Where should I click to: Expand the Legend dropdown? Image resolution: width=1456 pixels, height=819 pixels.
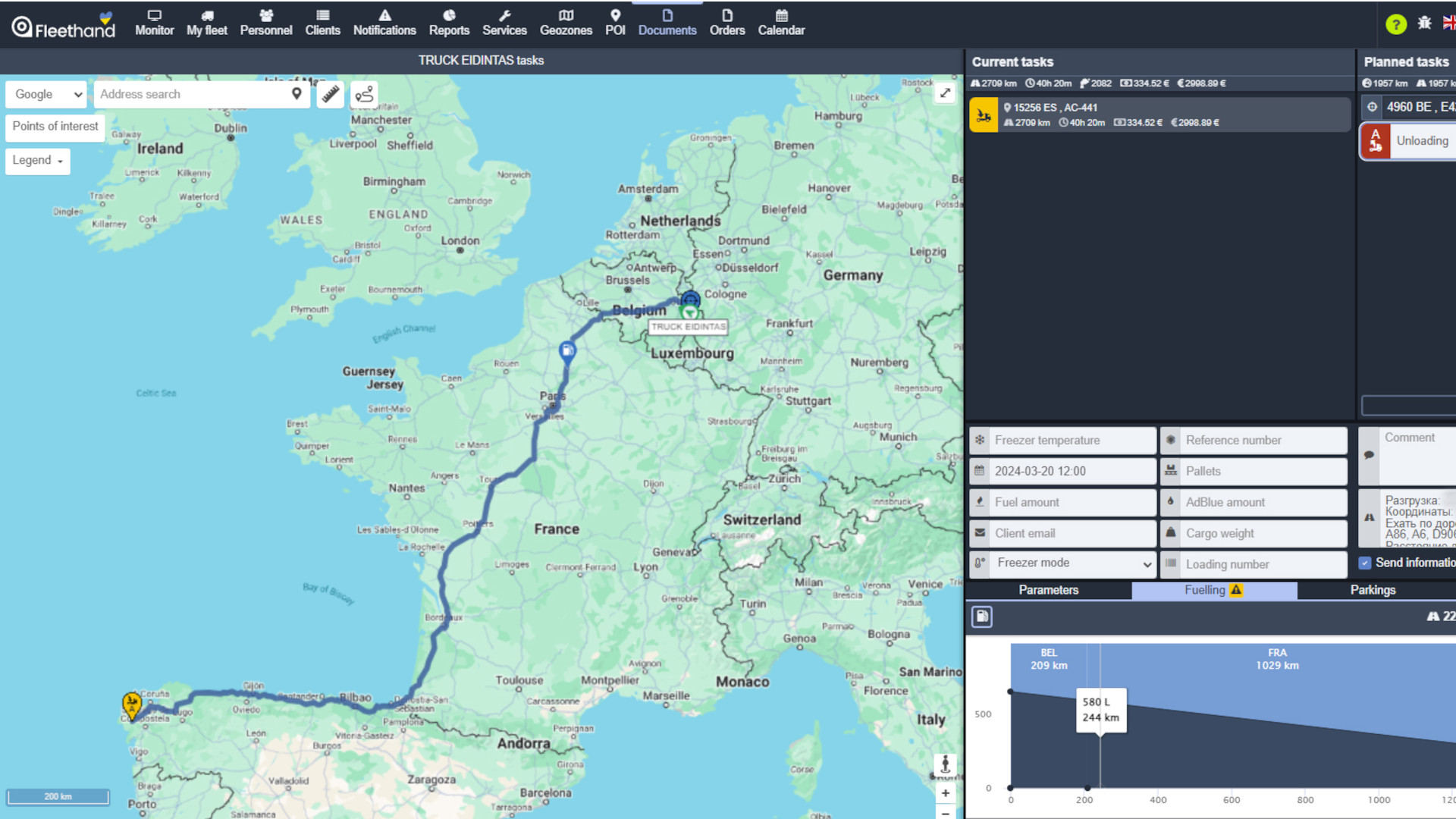point(37,160)
